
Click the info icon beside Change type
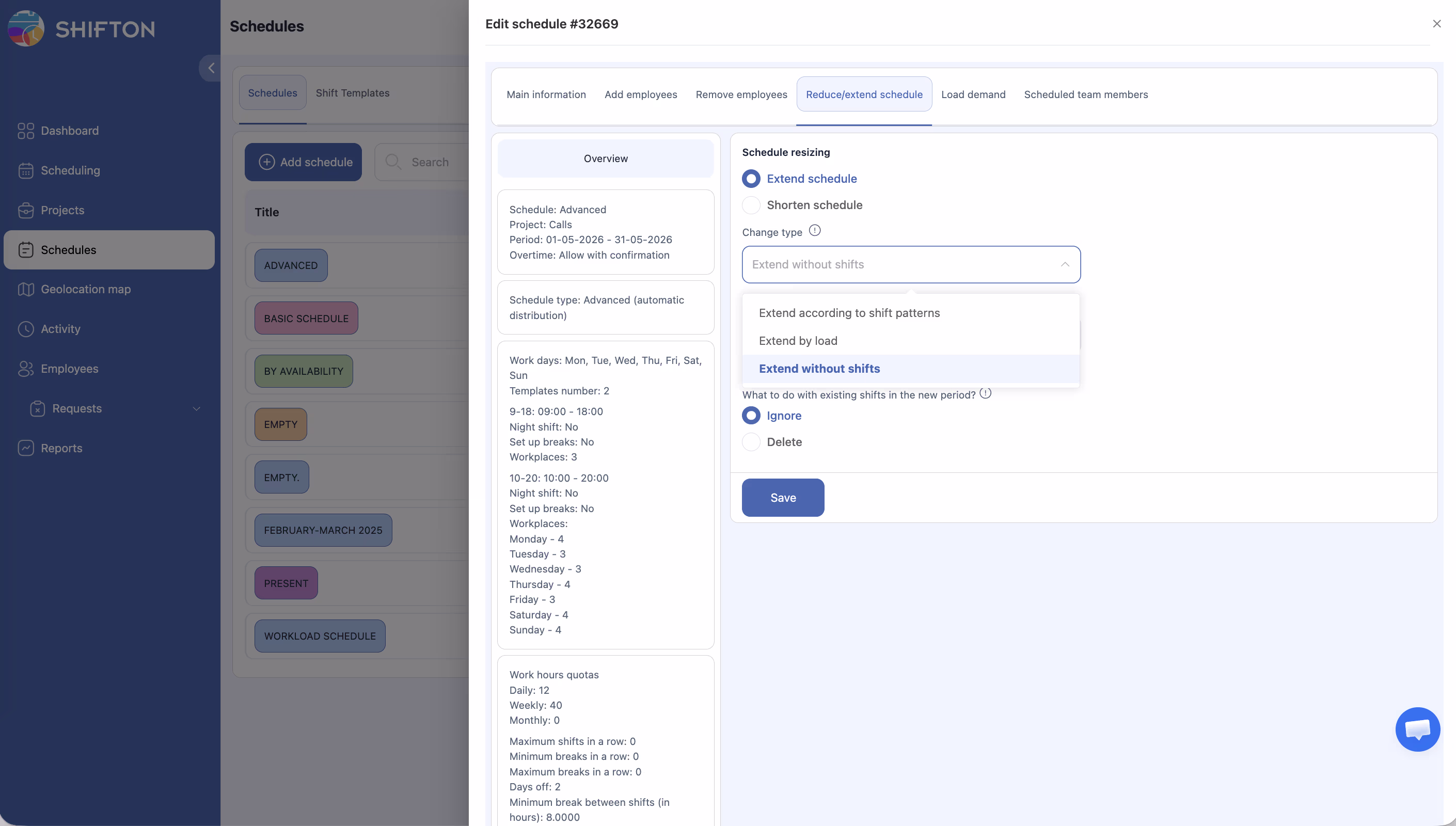(815, 230)
